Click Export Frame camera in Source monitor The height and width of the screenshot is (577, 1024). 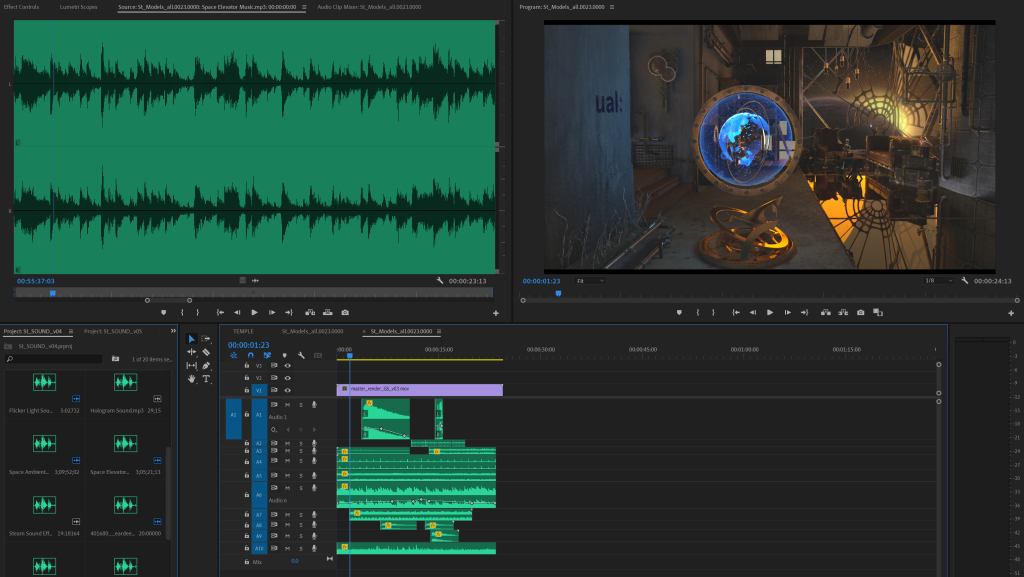pyautogui.click(x=345, y=313)
